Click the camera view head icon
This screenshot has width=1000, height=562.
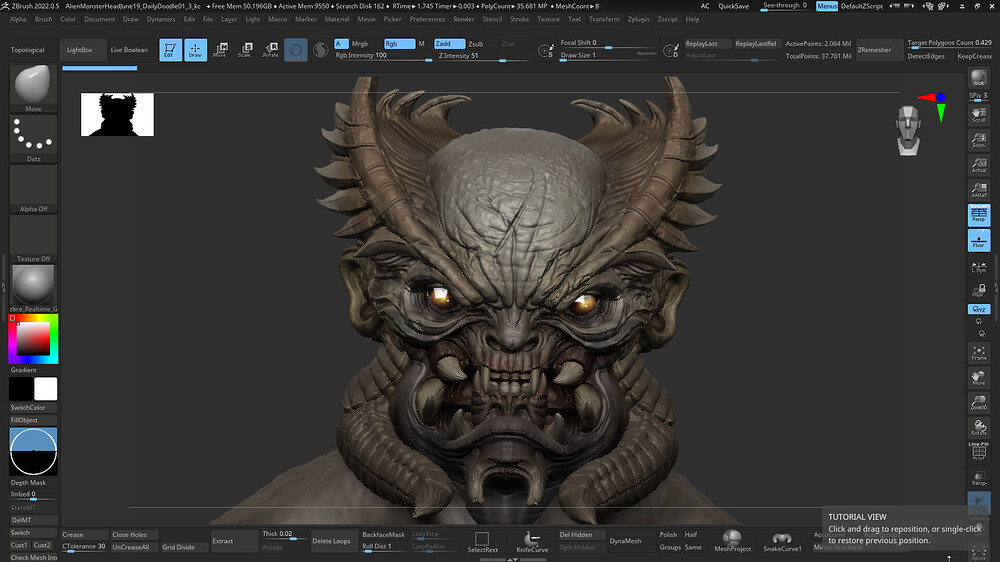coord(908,131)
